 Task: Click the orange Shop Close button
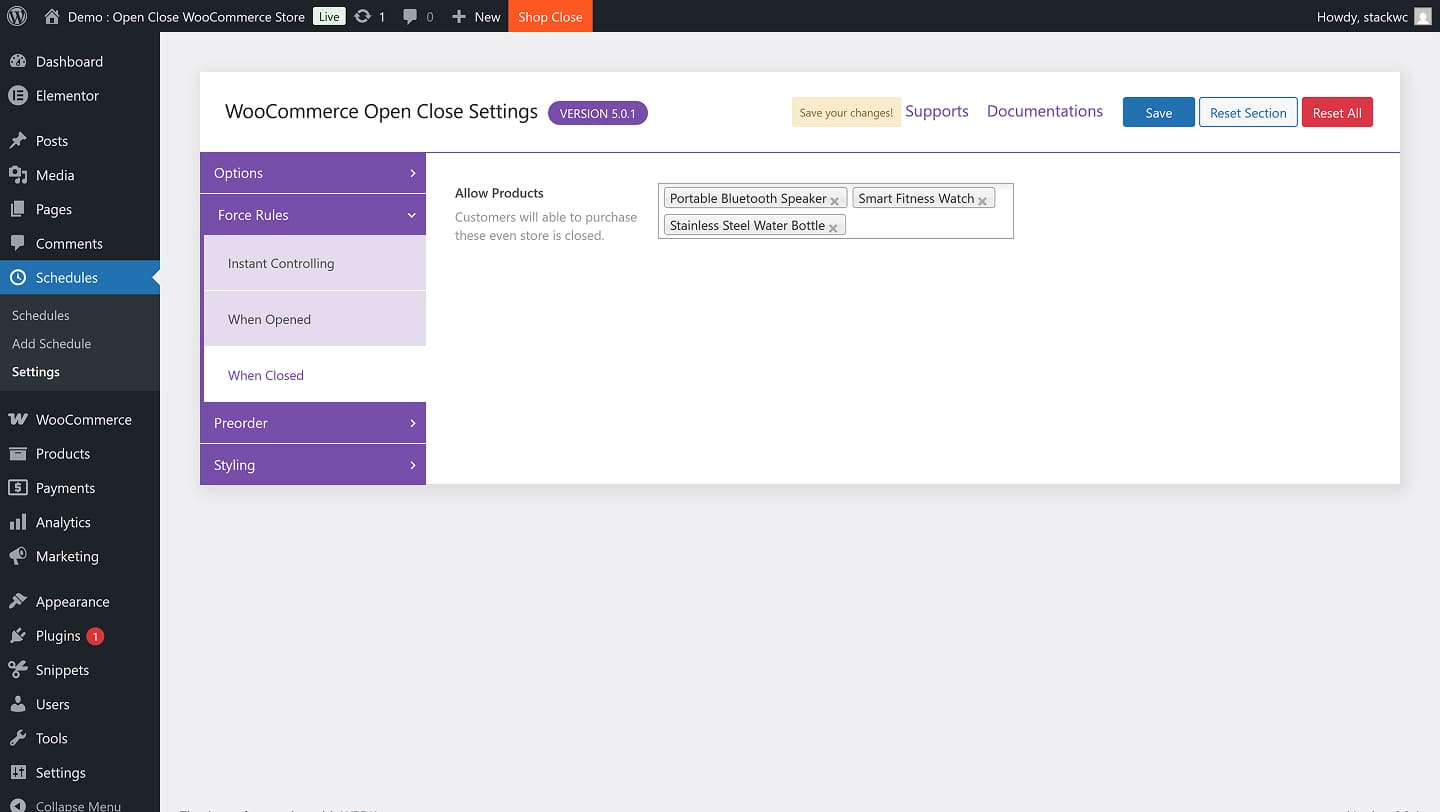(x=550, y=16)
